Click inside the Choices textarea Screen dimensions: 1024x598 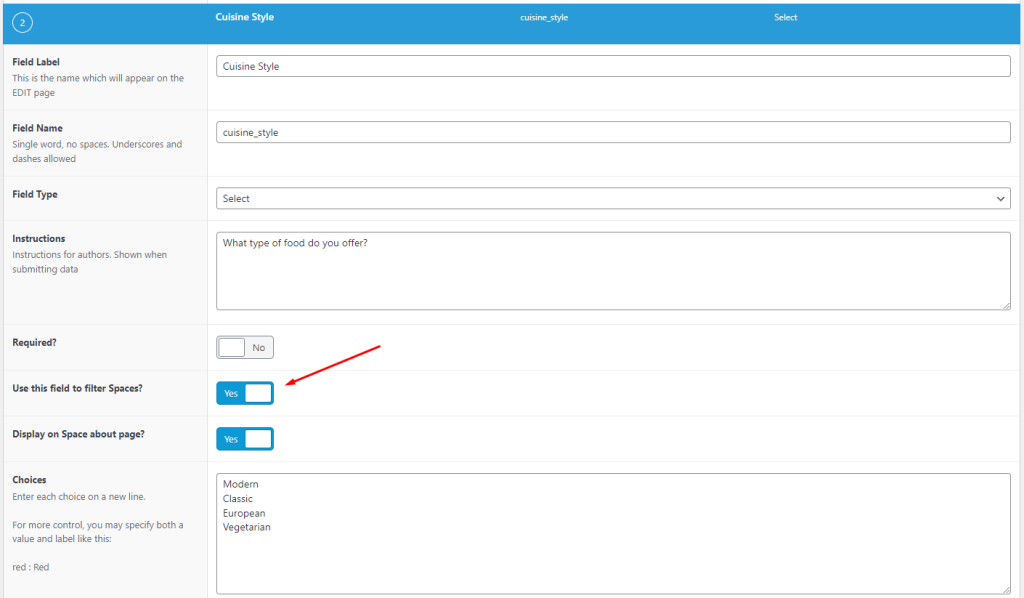pos(613,533)
